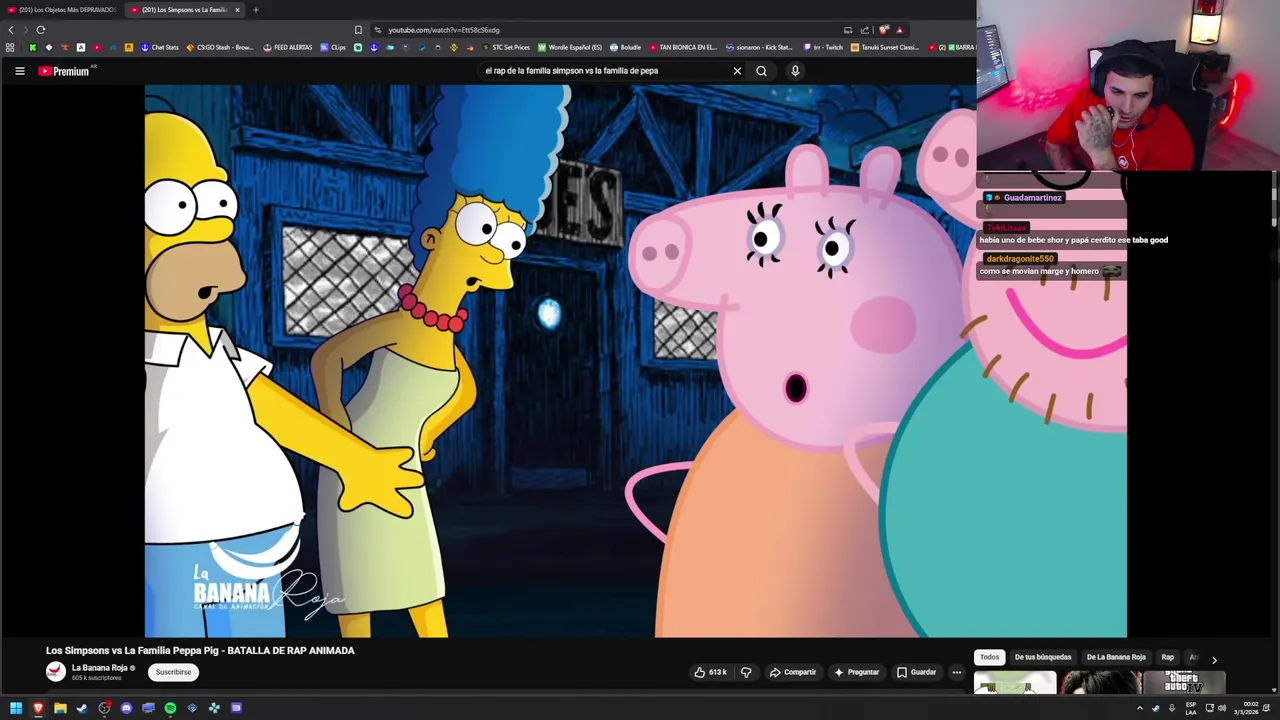
Task: Dislike the video with thumbs down
Action: pyautogui.click(x=746, y=672)
